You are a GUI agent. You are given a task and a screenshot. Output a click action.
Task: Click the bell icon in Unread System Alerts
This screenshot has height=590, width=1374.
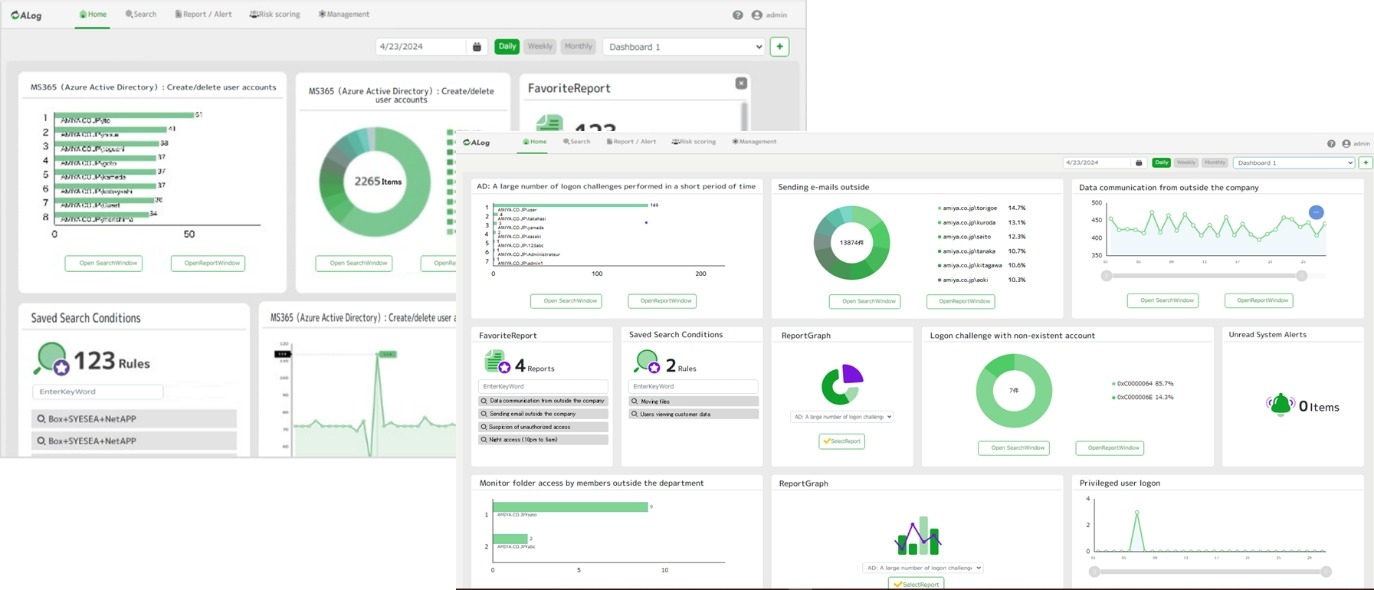tap(1280, 405)
